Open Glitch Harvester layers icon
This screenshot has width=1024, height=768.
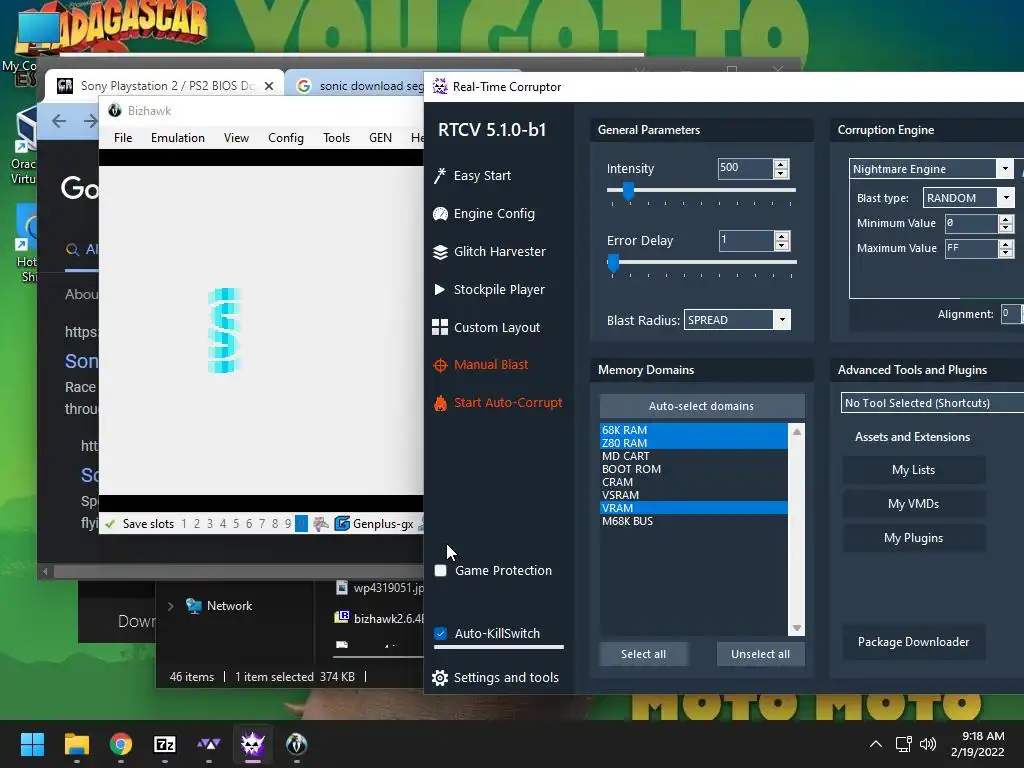point(440,251)
